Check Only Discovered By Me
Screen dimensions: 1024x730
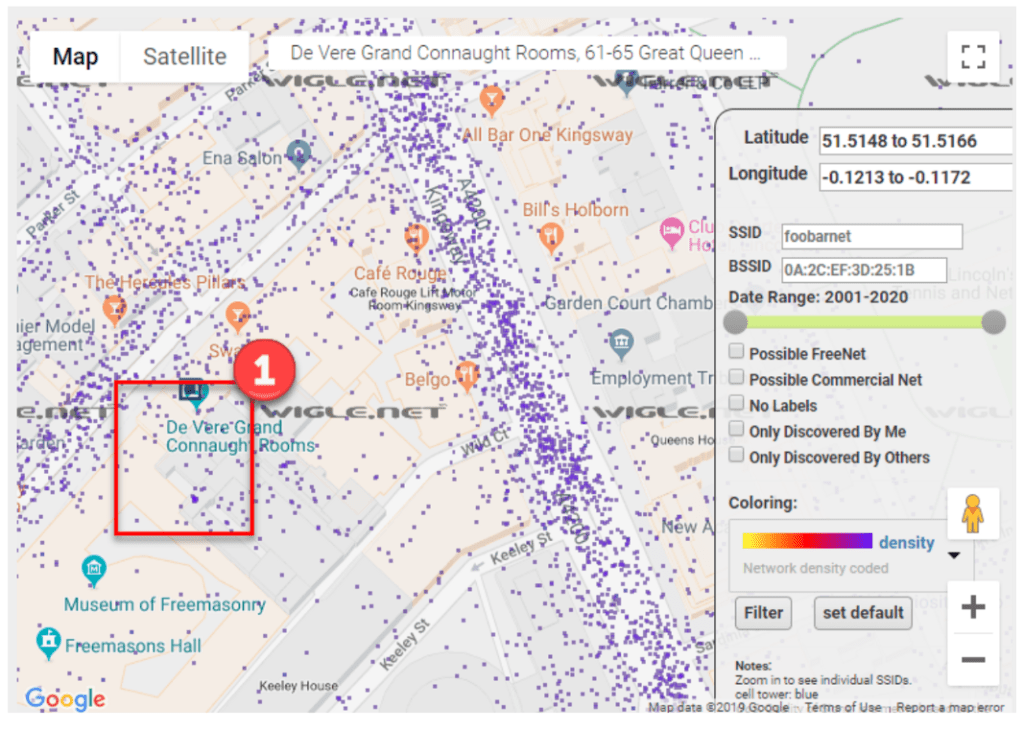pos(737,429)
